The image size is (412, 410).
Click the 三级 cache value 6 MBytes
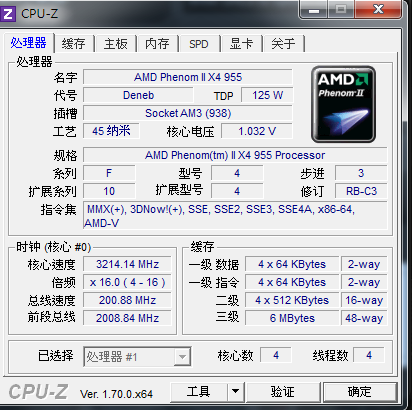click(x=292, y=318)
